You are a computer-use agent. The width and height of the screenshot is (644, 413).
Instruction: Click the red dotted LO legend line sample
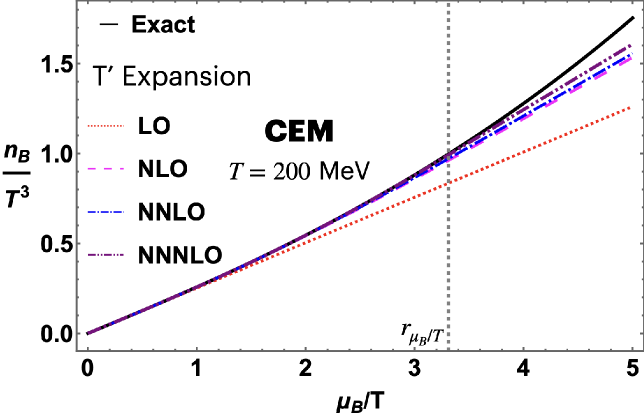(x=106, y=126)
